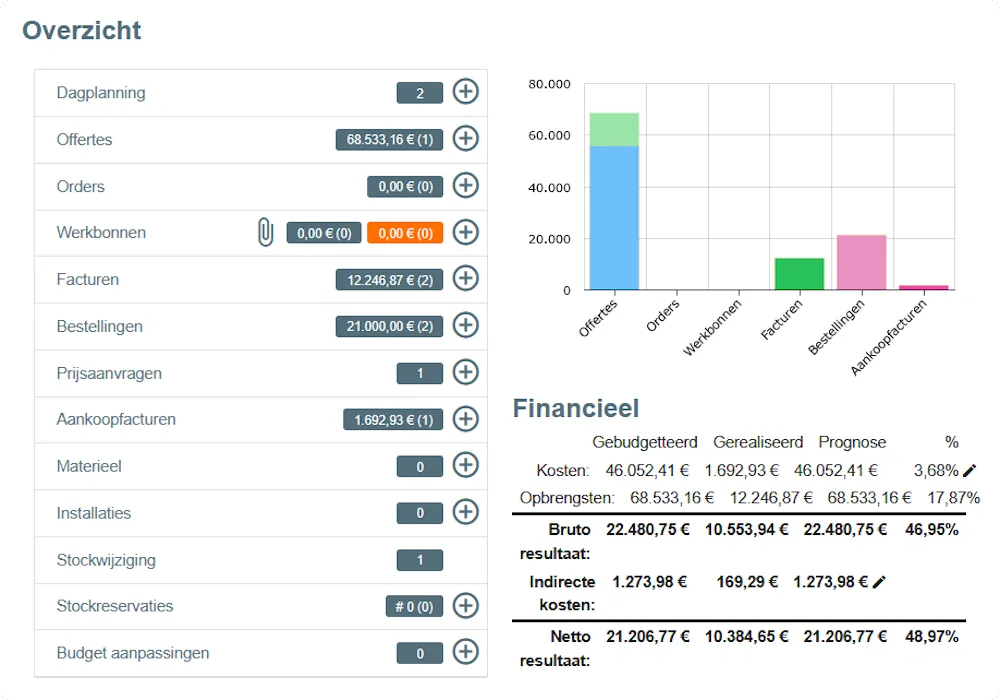Click the Netto resultaat percentage 48,97%

pyautogui.click(x=932, y=636)
